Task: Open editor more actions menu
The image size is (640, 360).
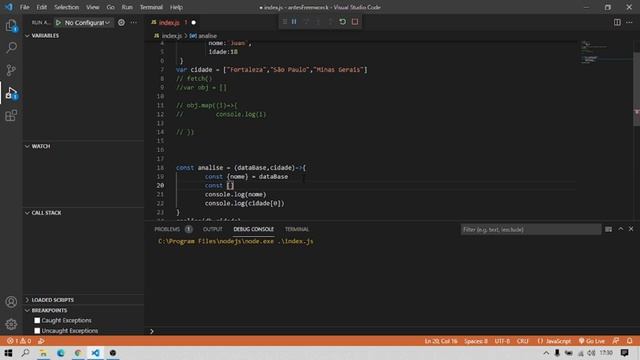Action: [x=629, y=22]
